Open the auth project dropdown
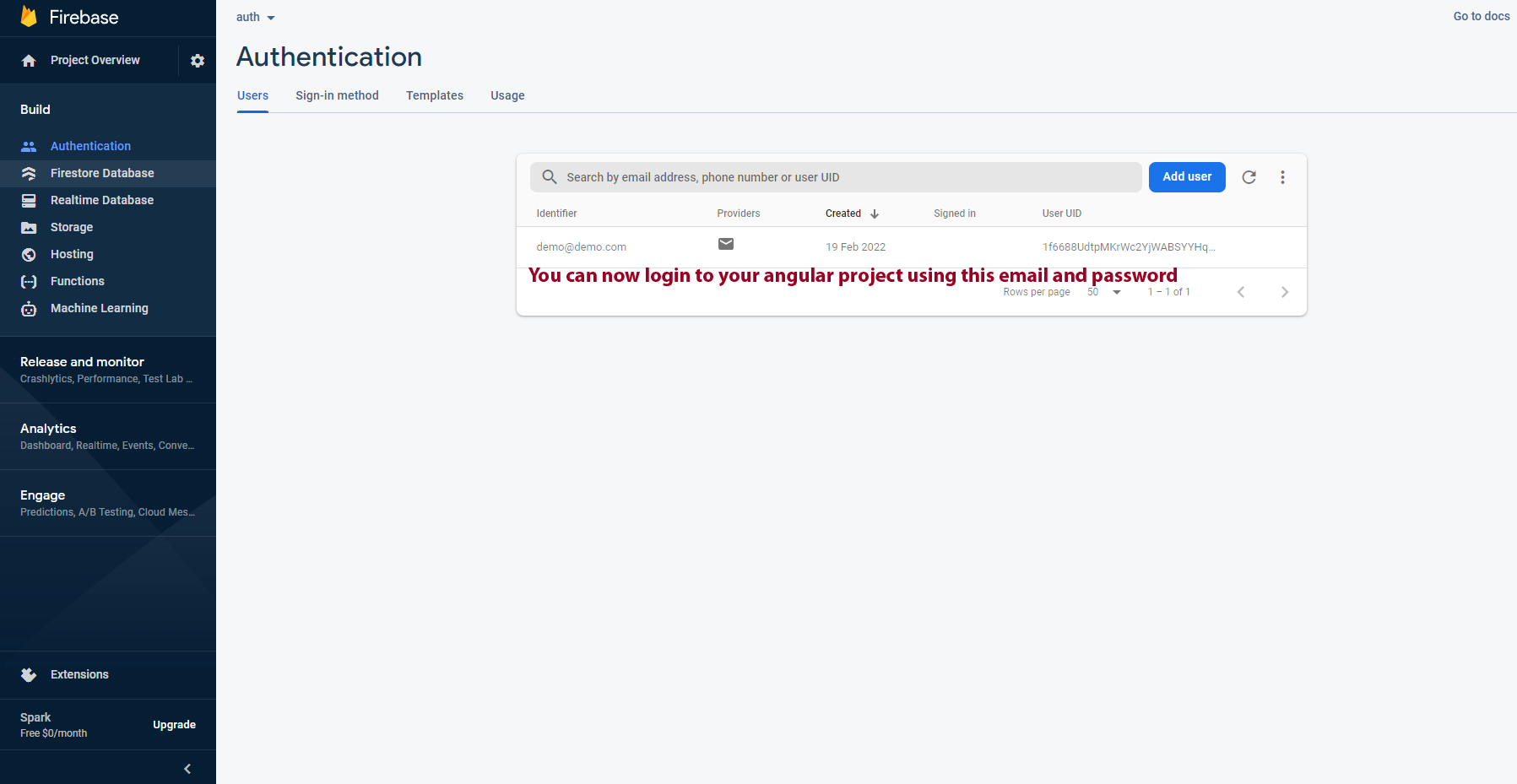This screenshot has width=1517, height=784. 256,17
